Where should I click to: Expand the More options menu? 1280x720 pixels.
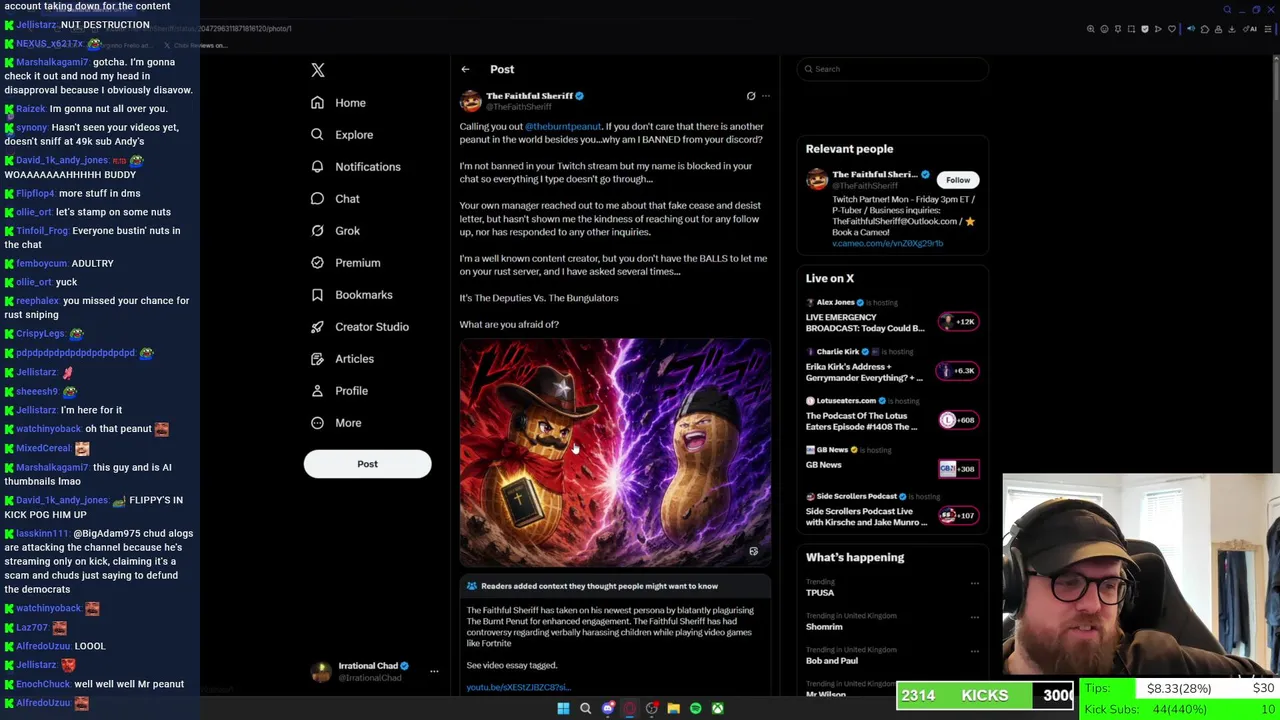point(335,423)
